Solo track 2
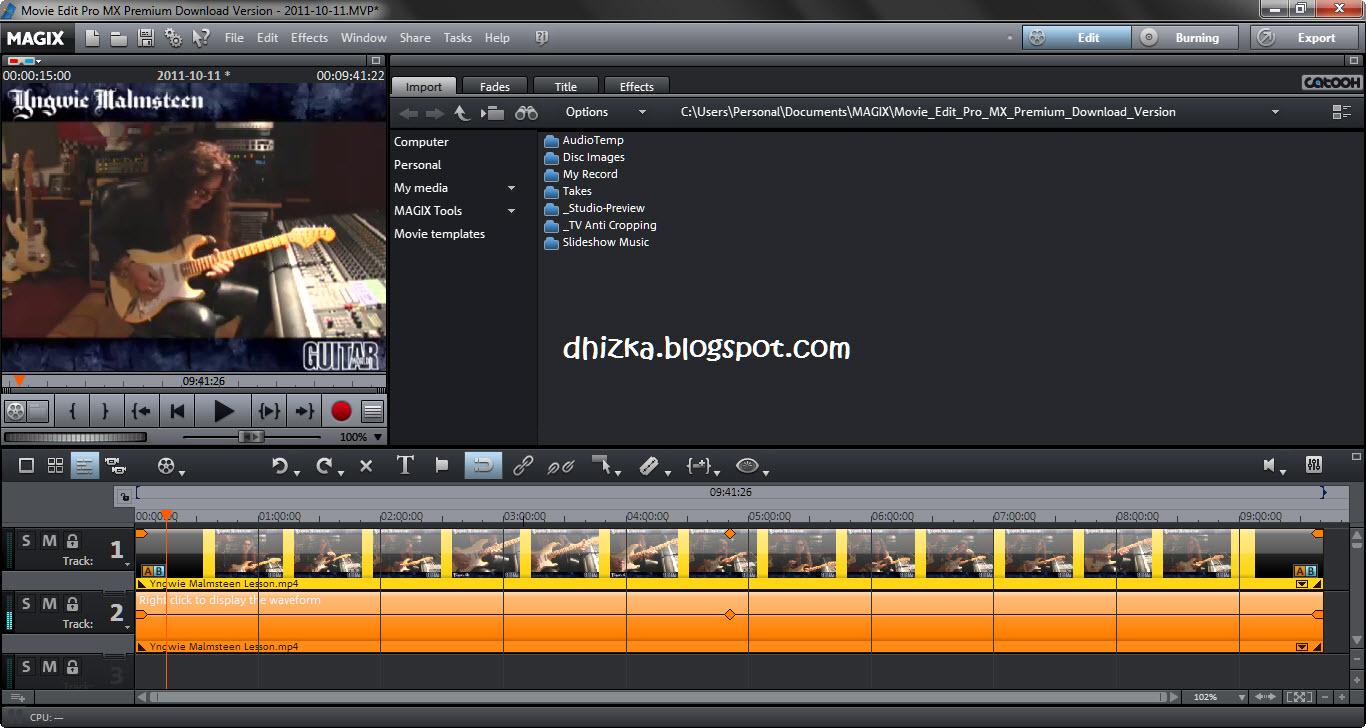The height and width of the screenshot is (728, 1366). tap(26, 604)
